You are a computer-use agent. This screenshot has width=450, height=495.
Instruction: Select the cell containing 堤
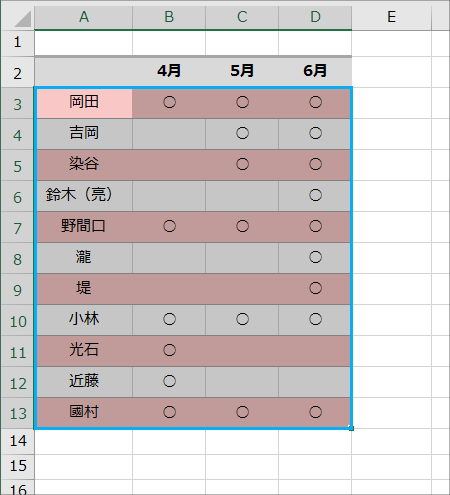coord(84,289)
